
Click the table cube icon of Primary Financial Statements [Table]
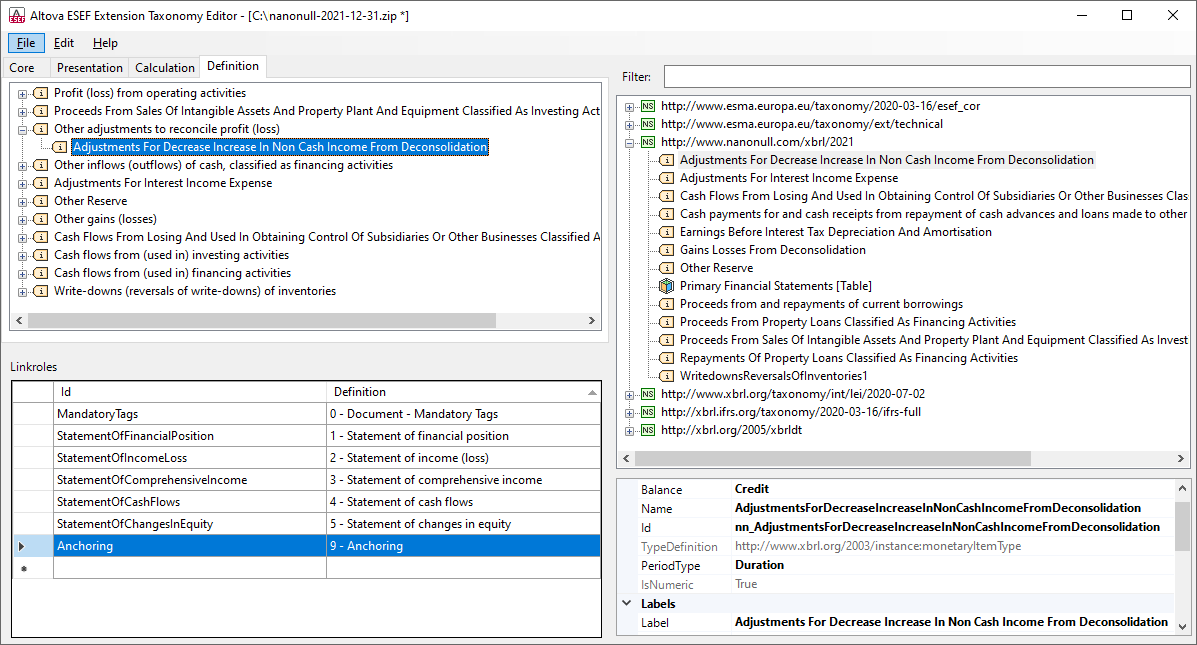pos(666,286)
